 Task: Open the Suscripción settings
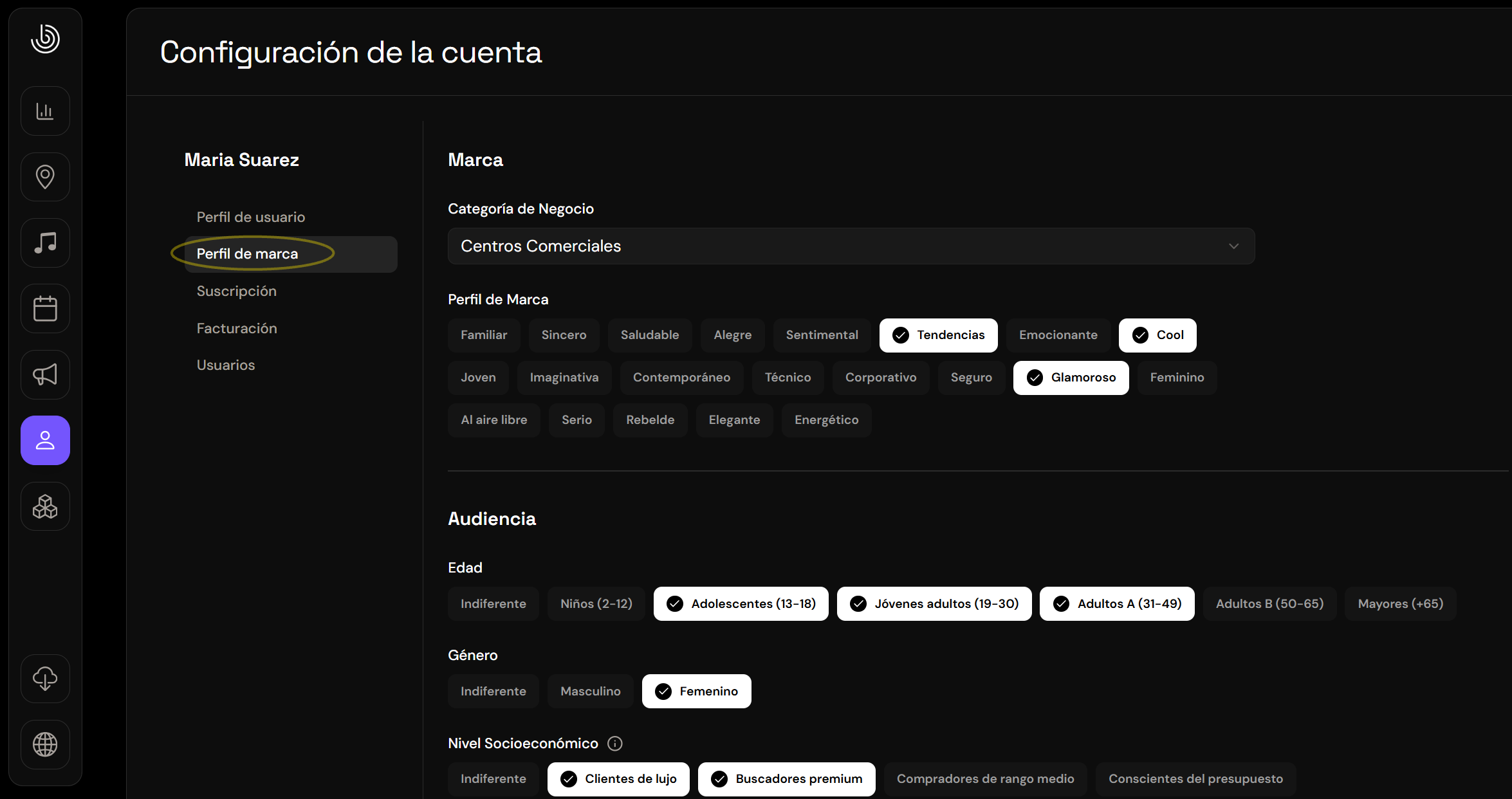237,291
